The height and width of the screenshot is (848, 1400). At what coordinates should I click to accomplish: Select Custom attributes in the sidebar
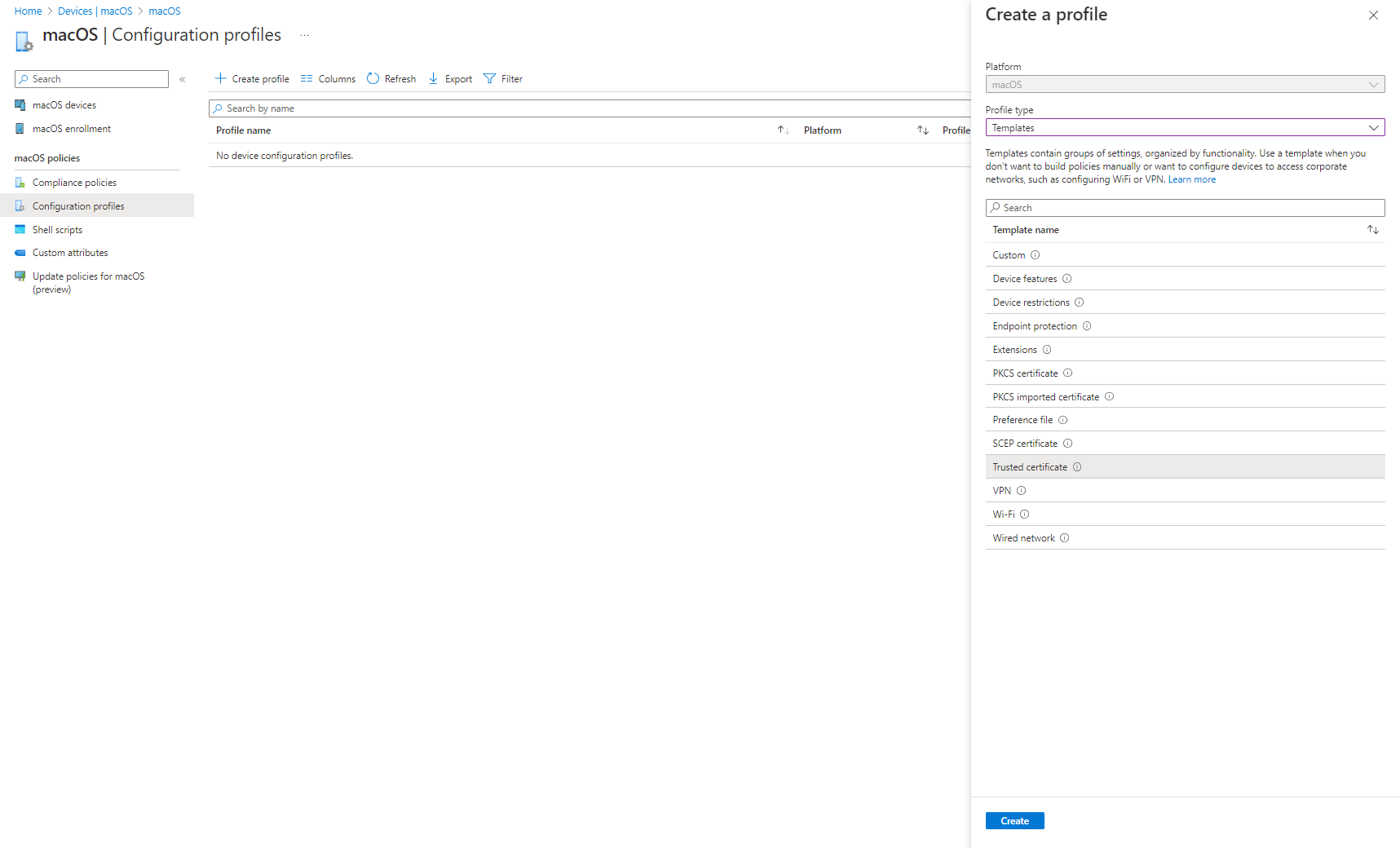69,252
